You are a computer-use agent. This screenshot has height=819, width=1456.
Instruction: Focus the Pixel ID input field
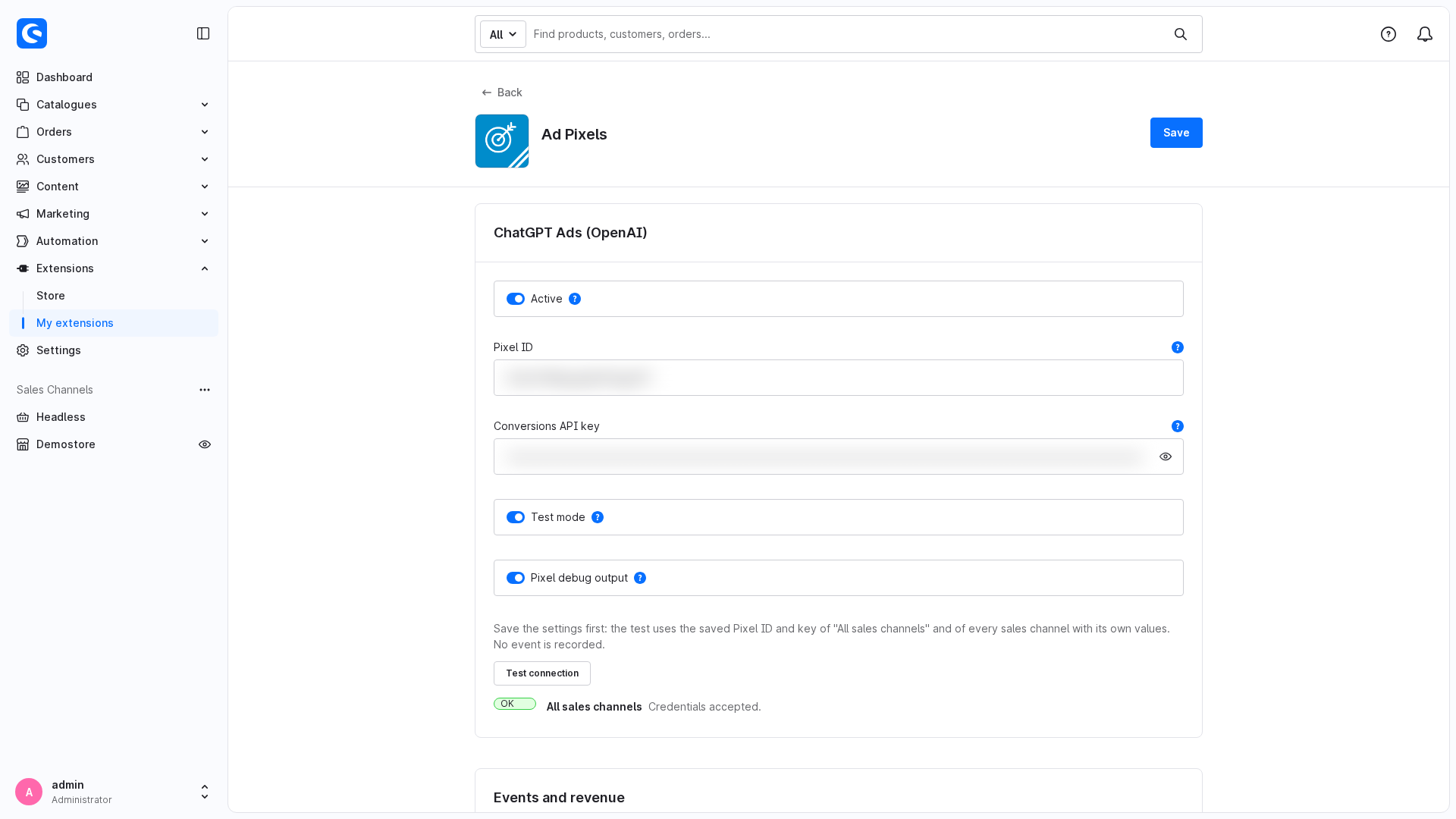pyautogui.click(x=839, y=378)
